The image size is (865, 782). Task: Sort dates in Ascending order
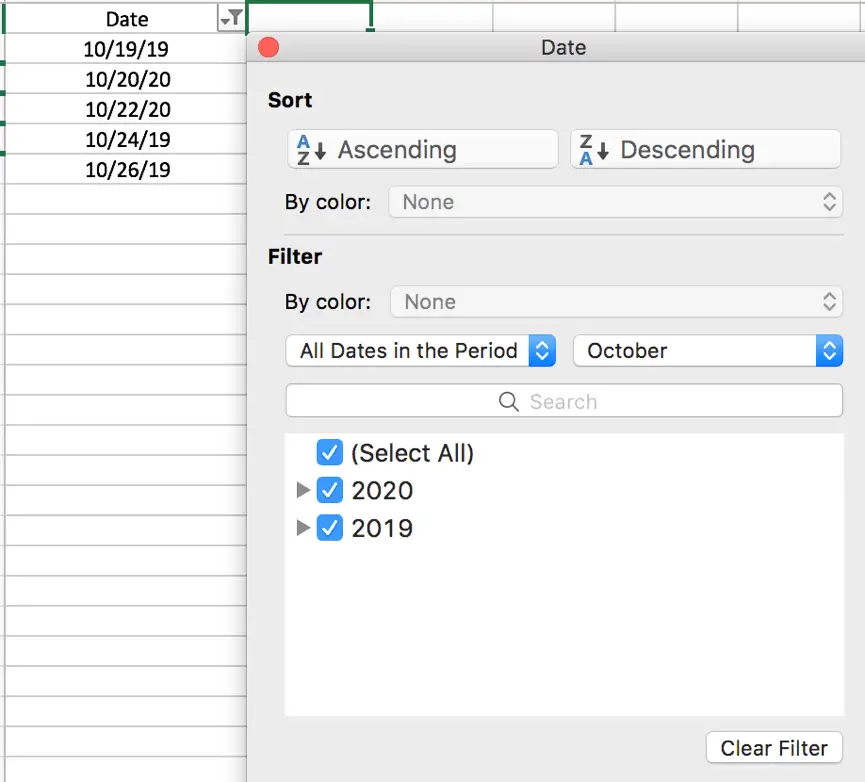422,150
